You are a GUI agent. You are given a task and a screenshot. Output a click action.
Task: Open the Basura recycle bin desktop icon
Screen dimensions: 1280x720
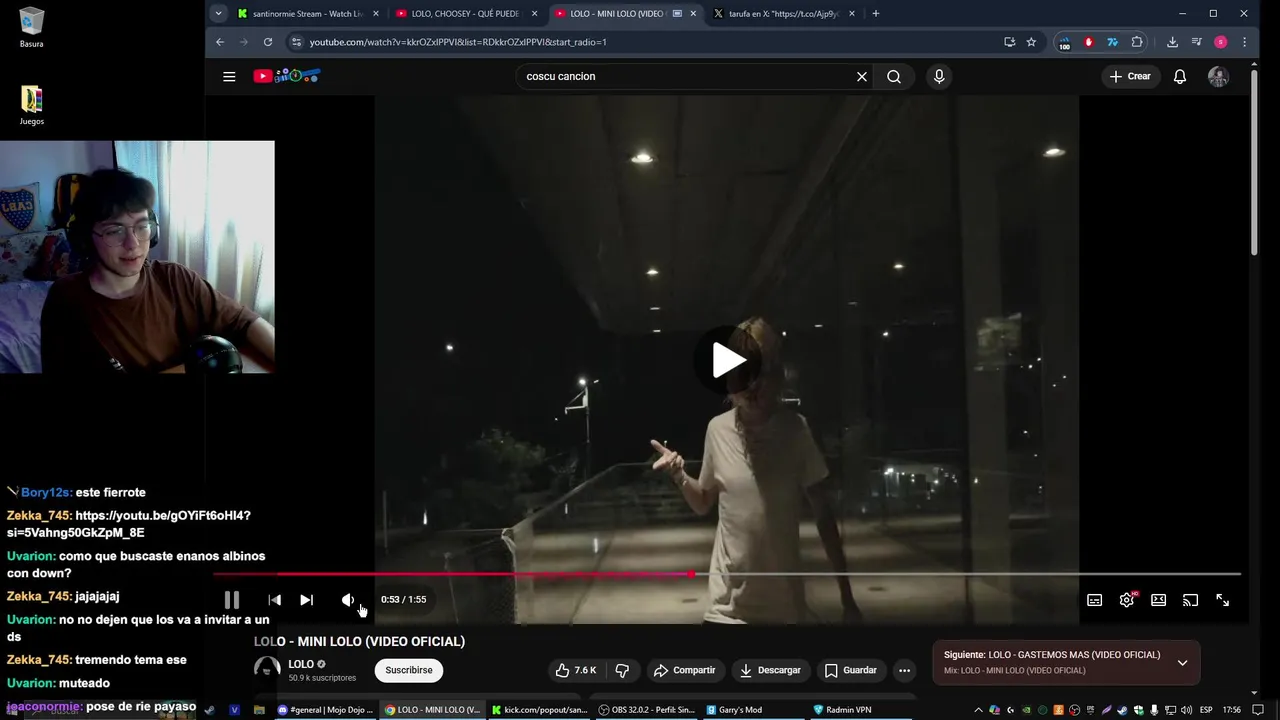tap(31, 27)
